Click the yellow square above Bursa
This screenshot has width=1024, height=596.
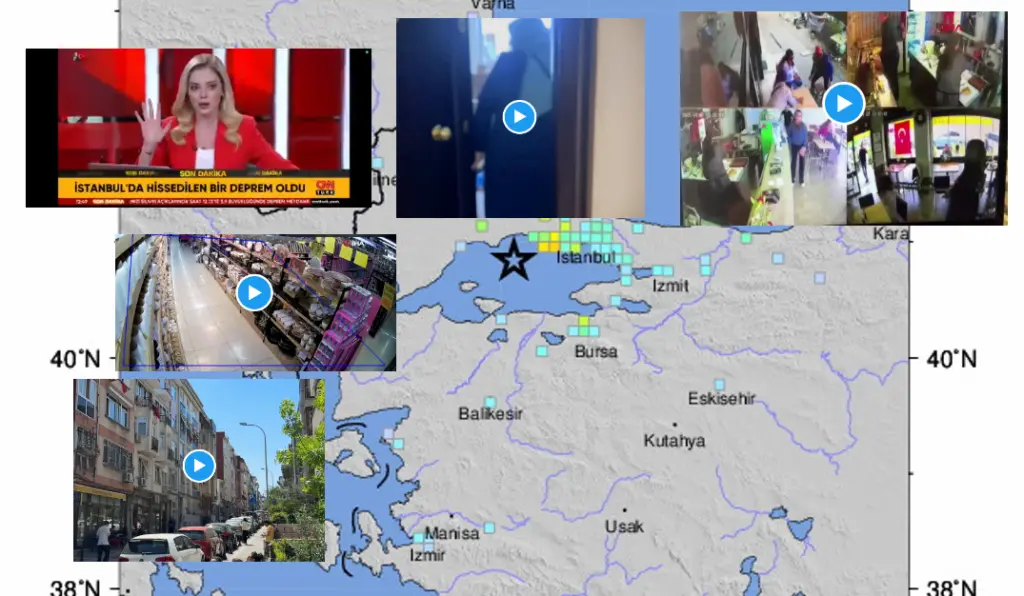point(584,321)
